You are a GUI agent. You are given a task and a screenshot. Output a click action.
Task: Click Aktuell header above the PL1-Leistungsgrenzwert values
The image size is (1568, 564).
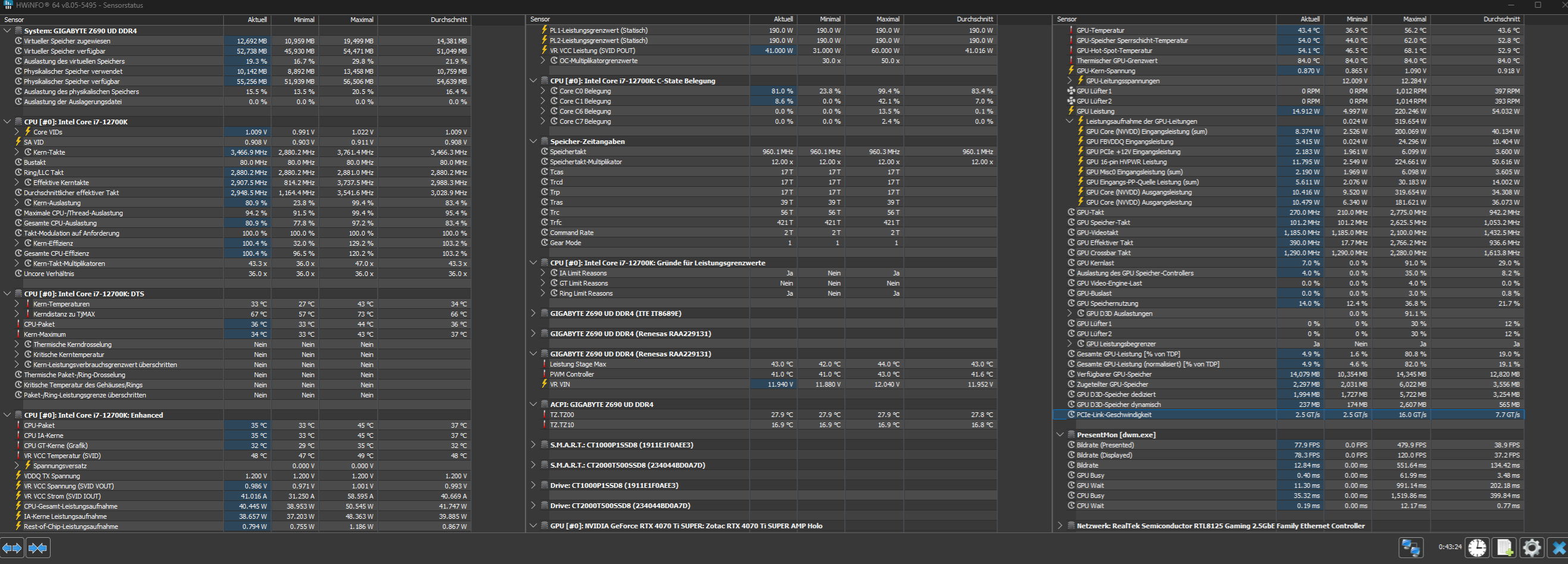(x=774, y=20)
